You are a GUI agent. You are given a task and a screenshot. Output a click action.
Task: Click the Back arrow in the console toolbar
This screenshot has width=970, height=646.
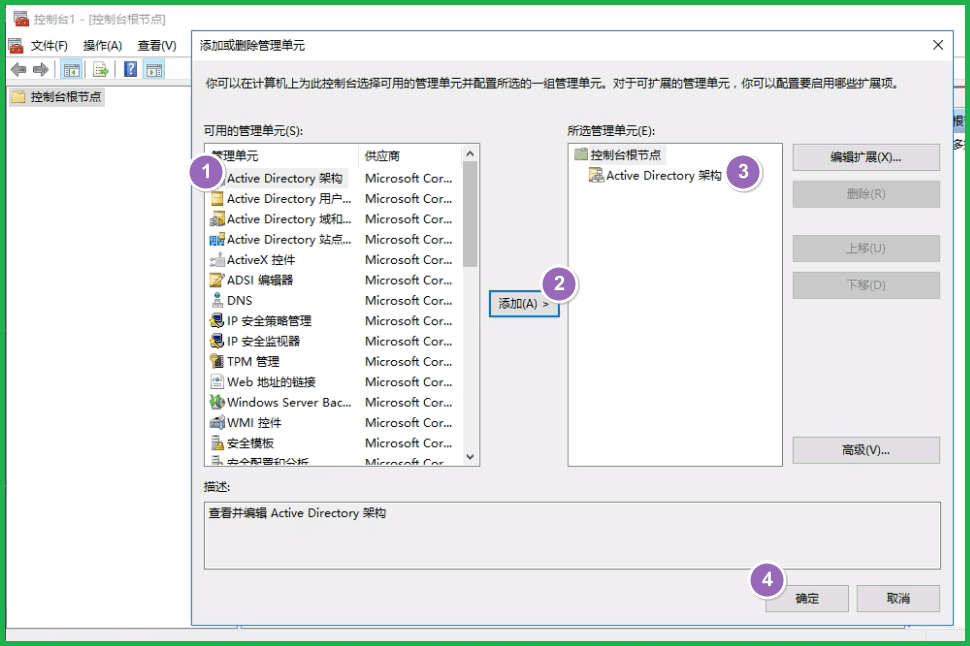(19, 69)
